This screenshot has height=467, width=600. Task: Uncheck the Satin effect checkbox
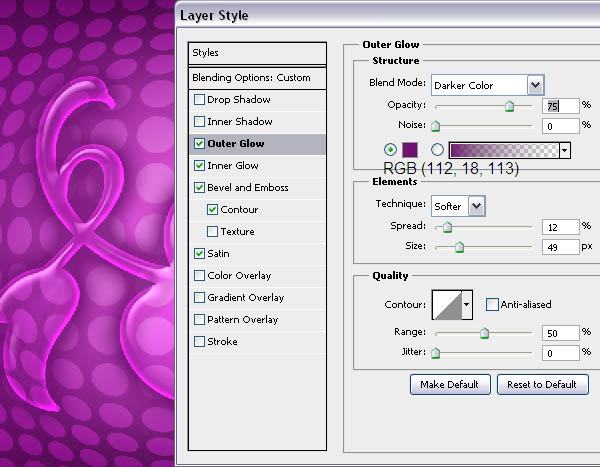click(x=200, y=254)
